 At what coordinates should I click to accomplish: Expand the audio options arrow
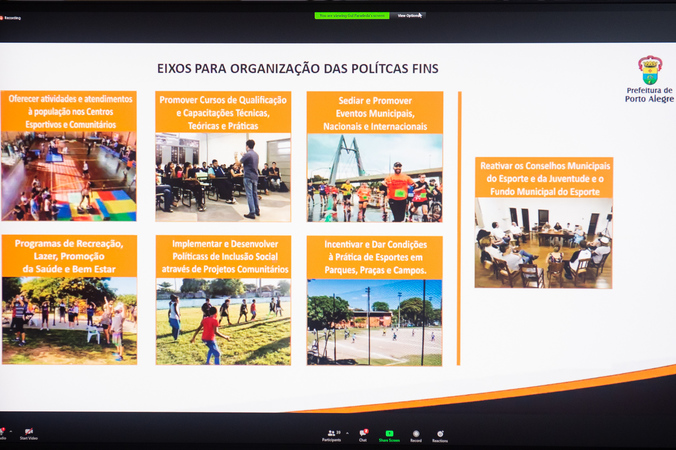click(x=11, y=431)
